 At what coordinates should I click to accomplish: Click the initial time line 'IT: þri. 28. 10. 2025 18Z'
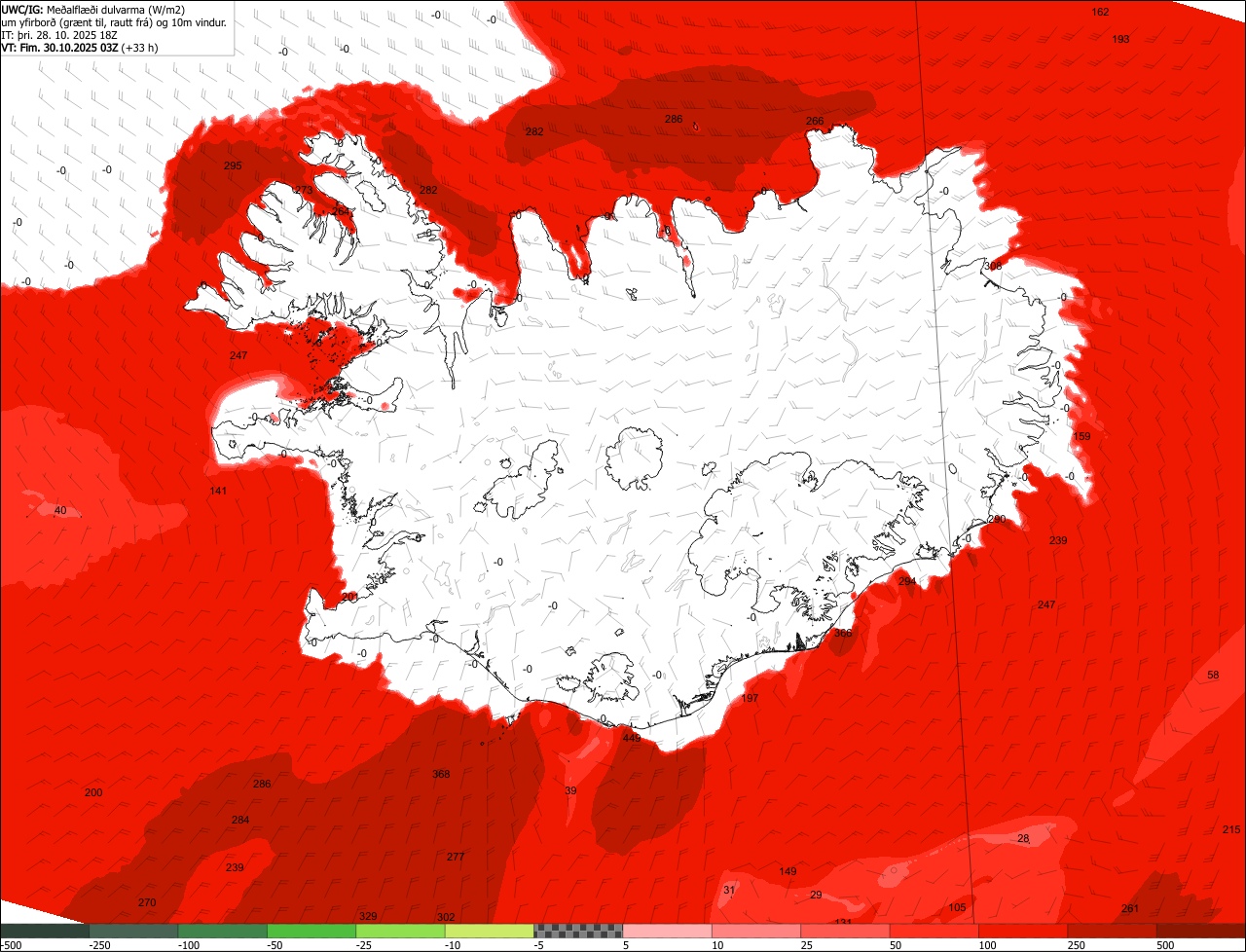[x=60, y=35]
